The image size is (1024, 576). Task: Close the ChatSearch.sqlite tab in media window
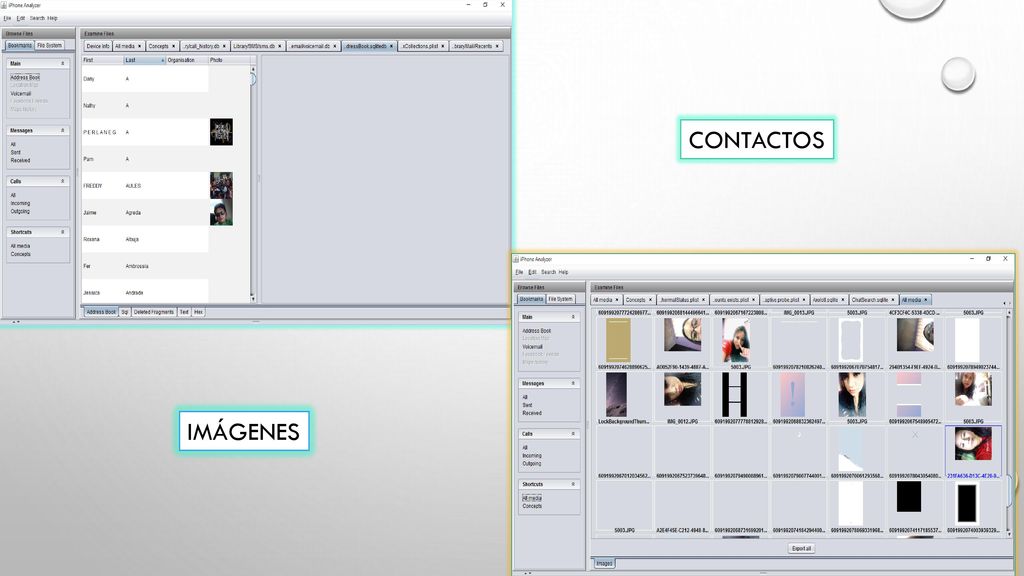[x=893, y=300]
